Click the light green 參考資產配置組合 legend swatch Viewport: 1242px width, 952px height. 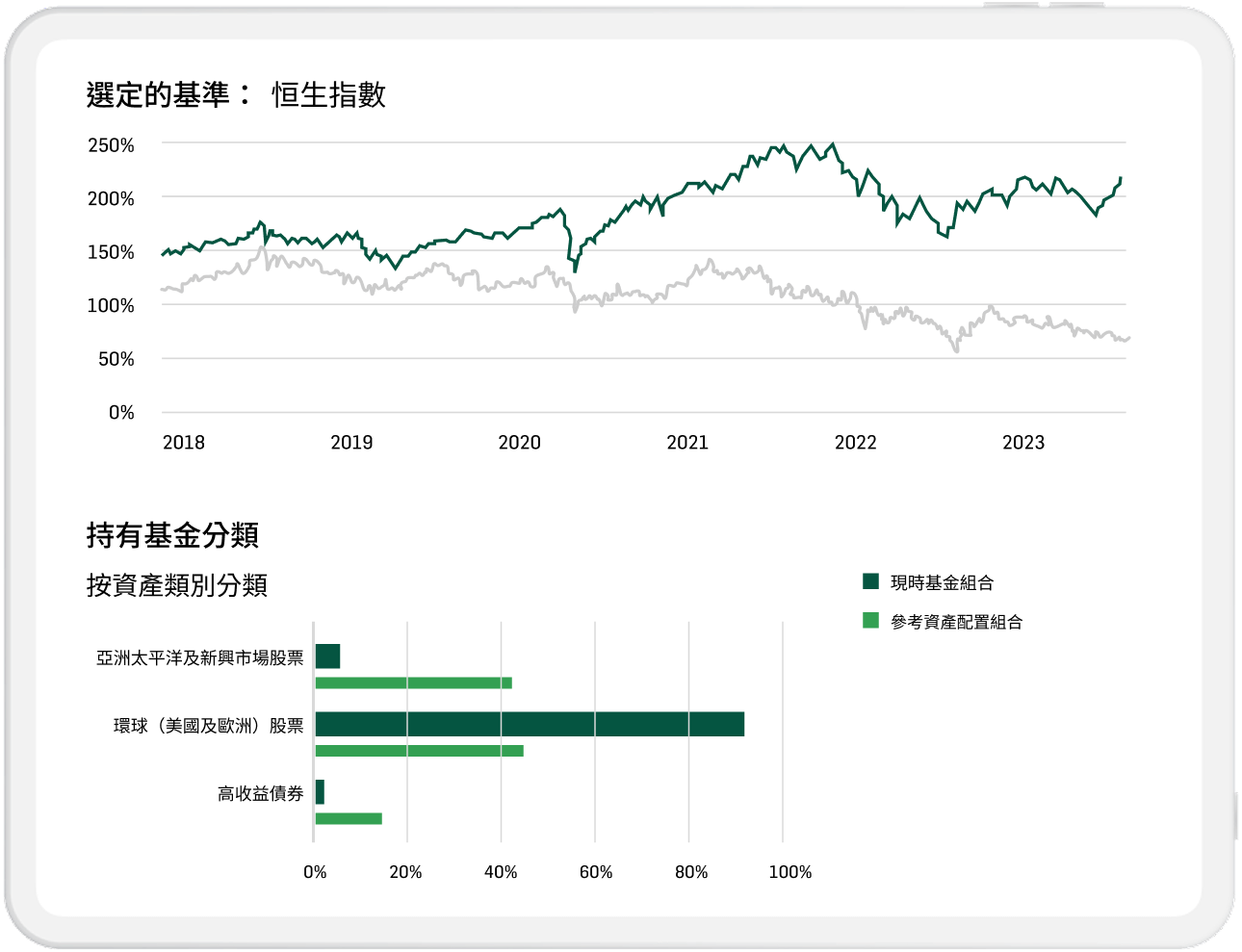870,621
